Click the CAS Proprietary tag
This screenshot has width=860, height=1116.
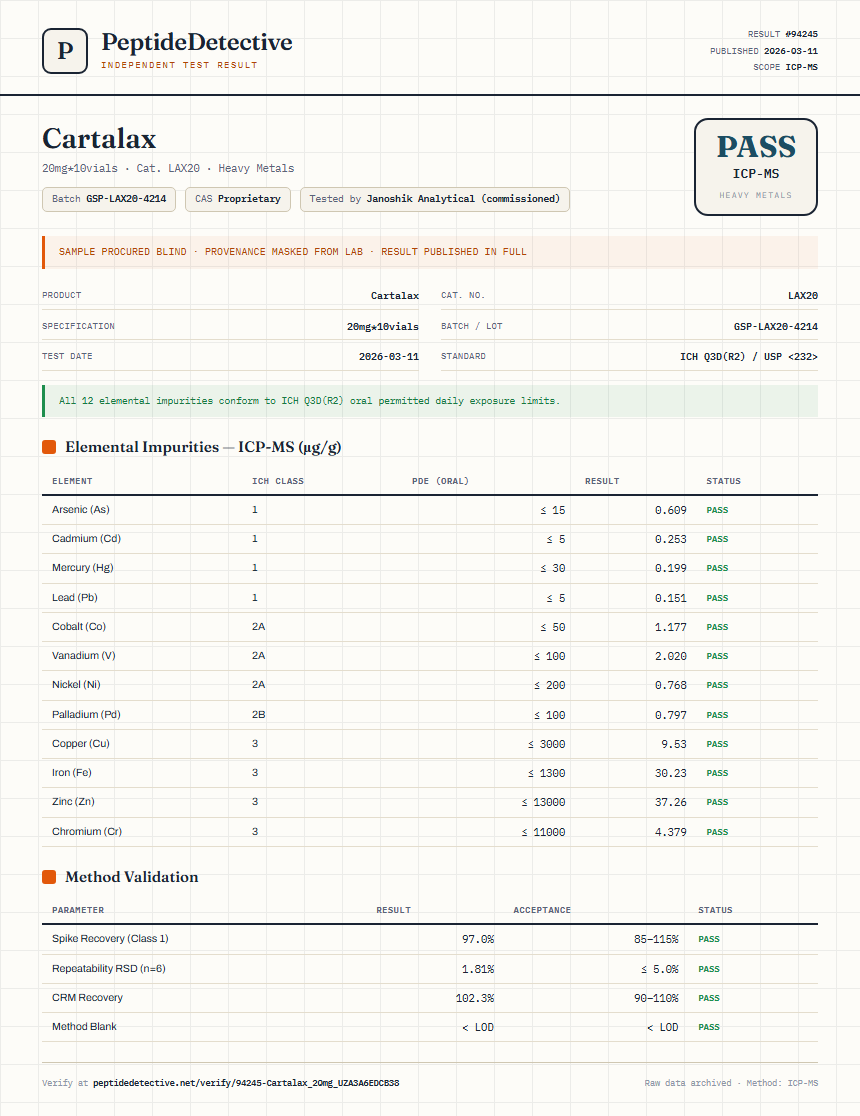click(238, 199)
